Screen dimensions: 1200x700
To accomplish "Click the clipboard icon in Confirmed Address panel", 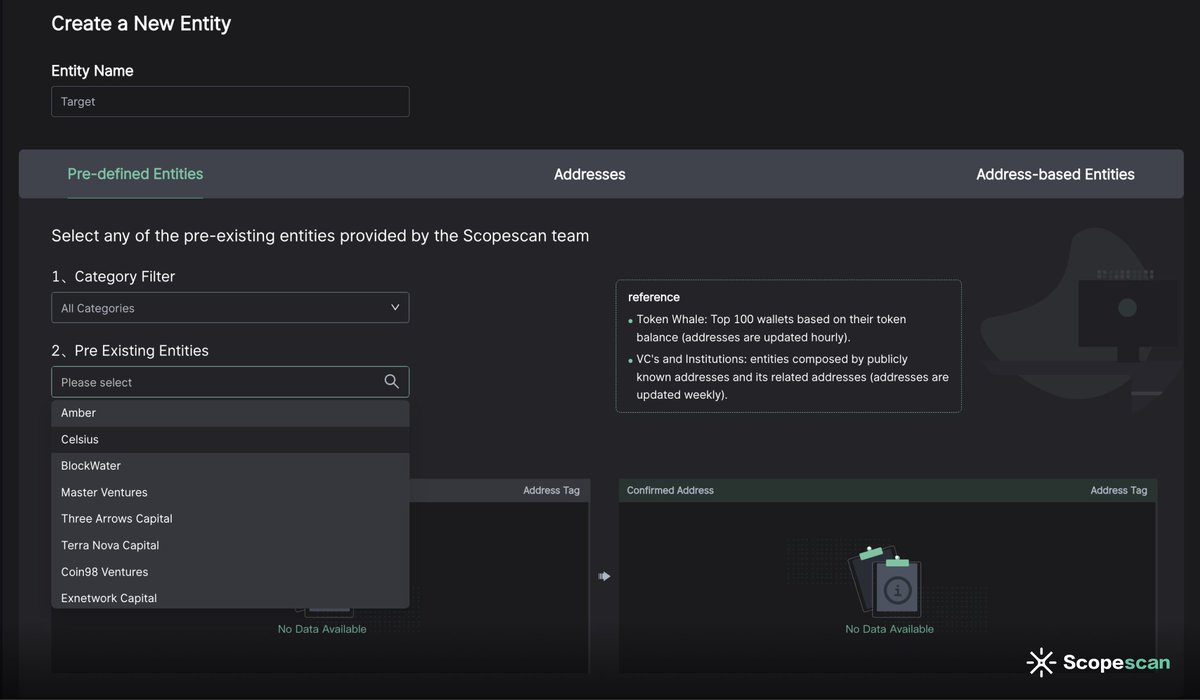I will coord(886,581).
